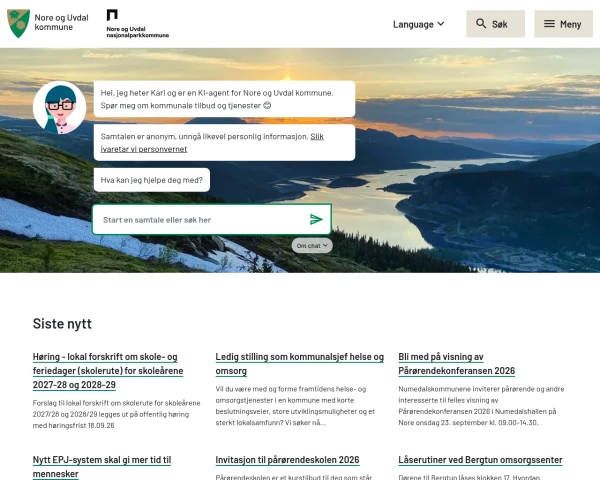The width and height of the screenshot is (600, 480).
Task: Expand the Om chat section
Action: pos(312,246)
